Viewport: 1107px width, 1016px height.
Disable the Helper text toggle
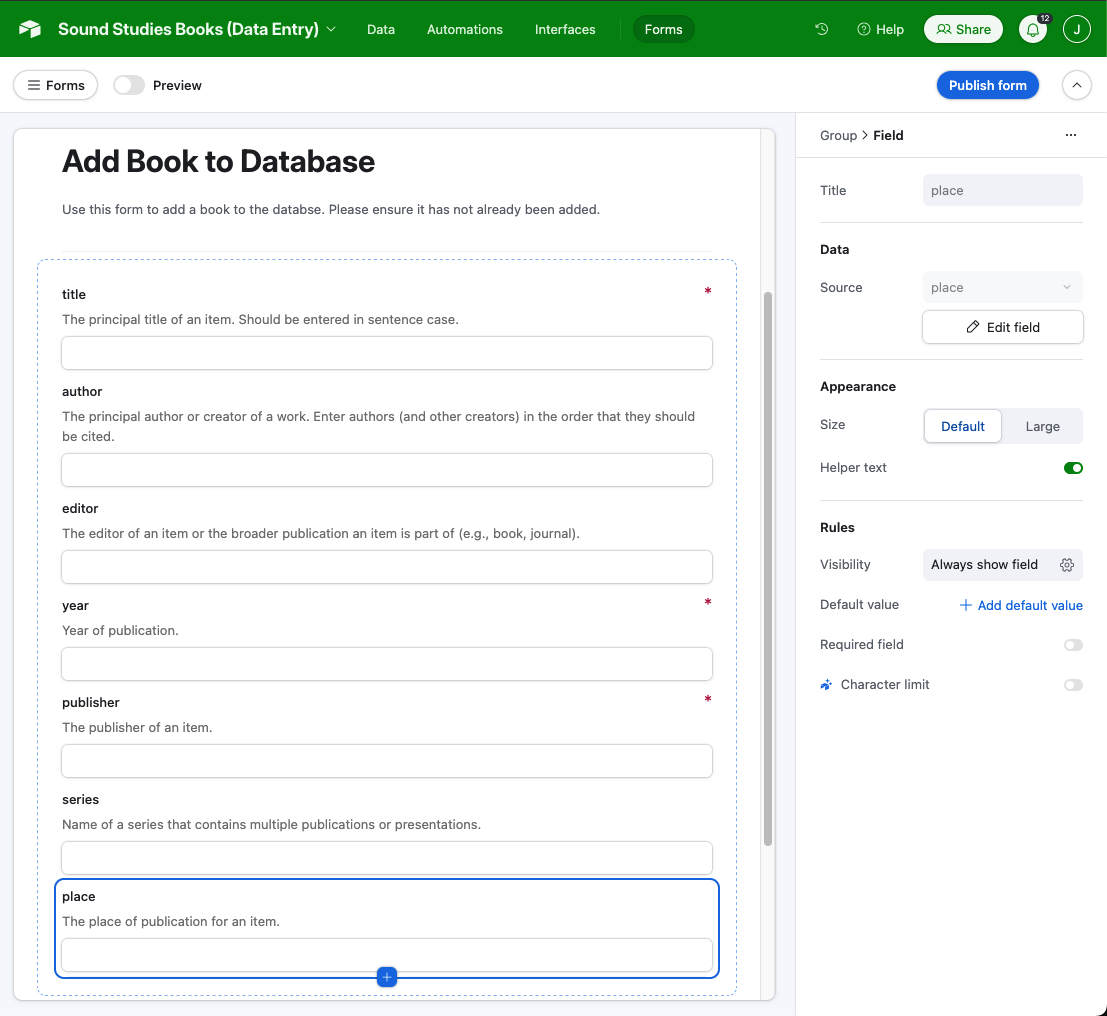click(1073, 467)
